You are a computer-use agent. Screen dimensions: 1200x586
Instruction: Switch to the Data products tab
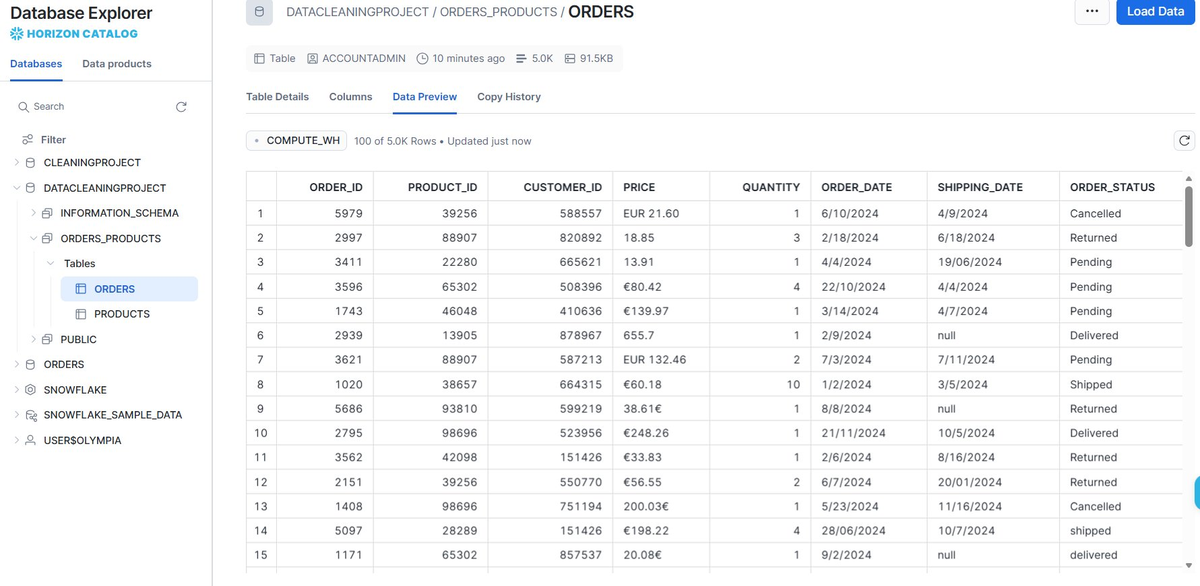(117, 64)
